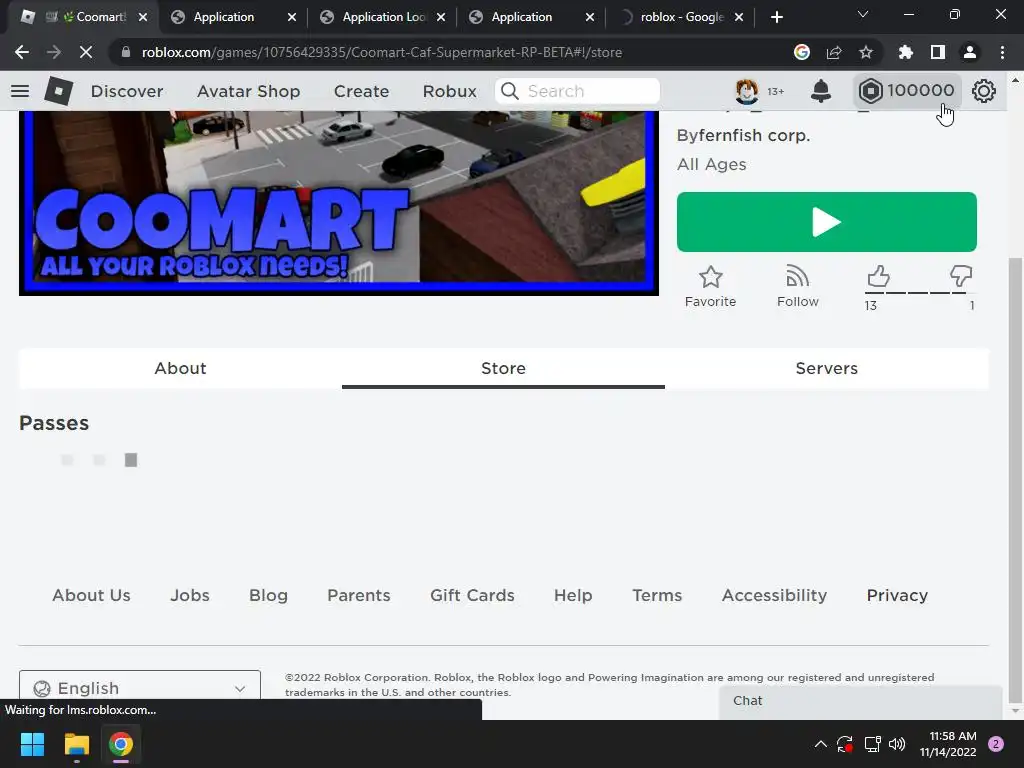
Task: Dislike the game with thumbs down
Action: point(961,276)
